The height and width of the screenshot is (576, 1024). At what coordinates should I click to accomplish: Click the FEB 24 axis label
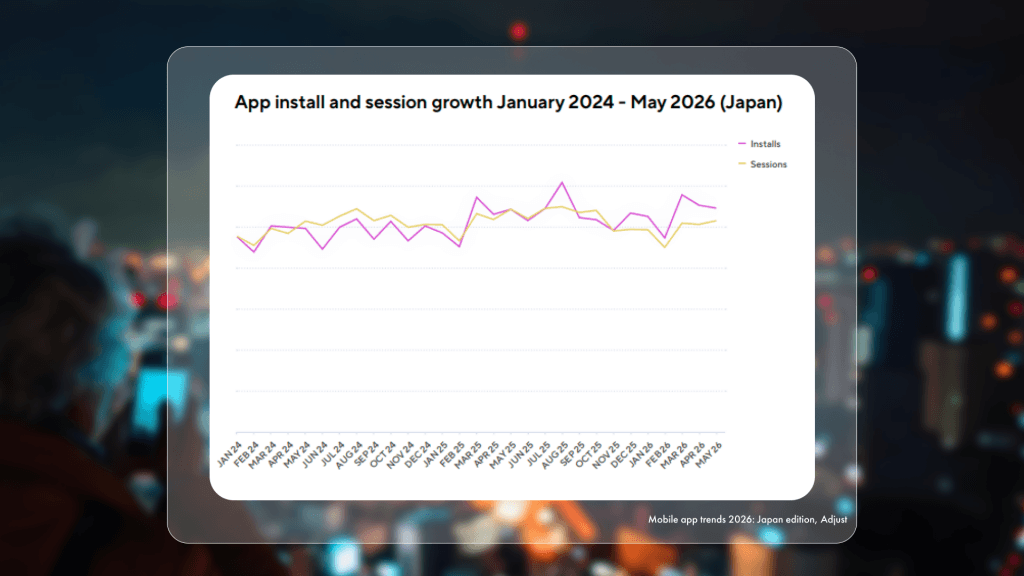coord(246,454)
